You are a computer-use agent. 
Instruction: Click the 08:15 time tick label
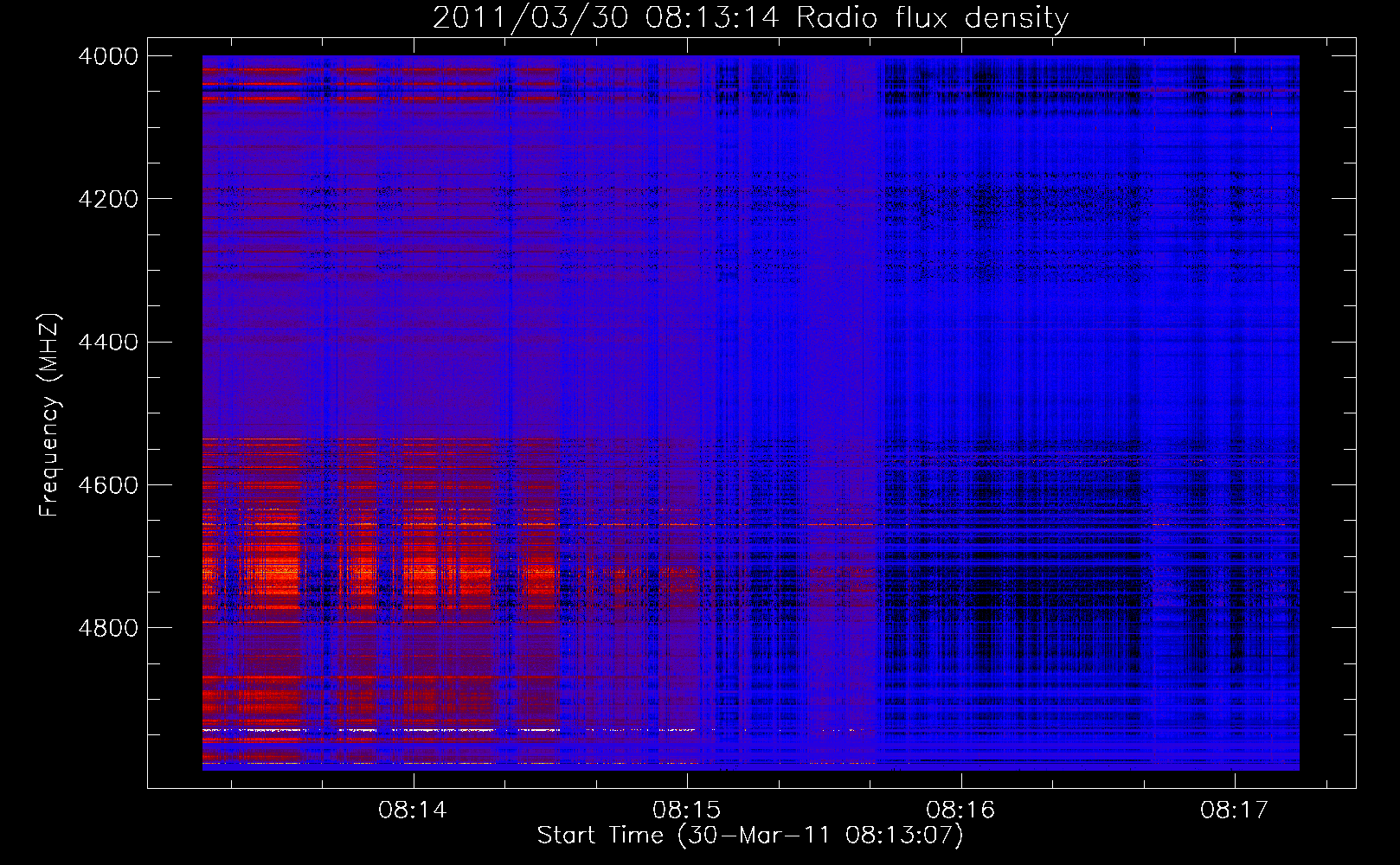687,811
